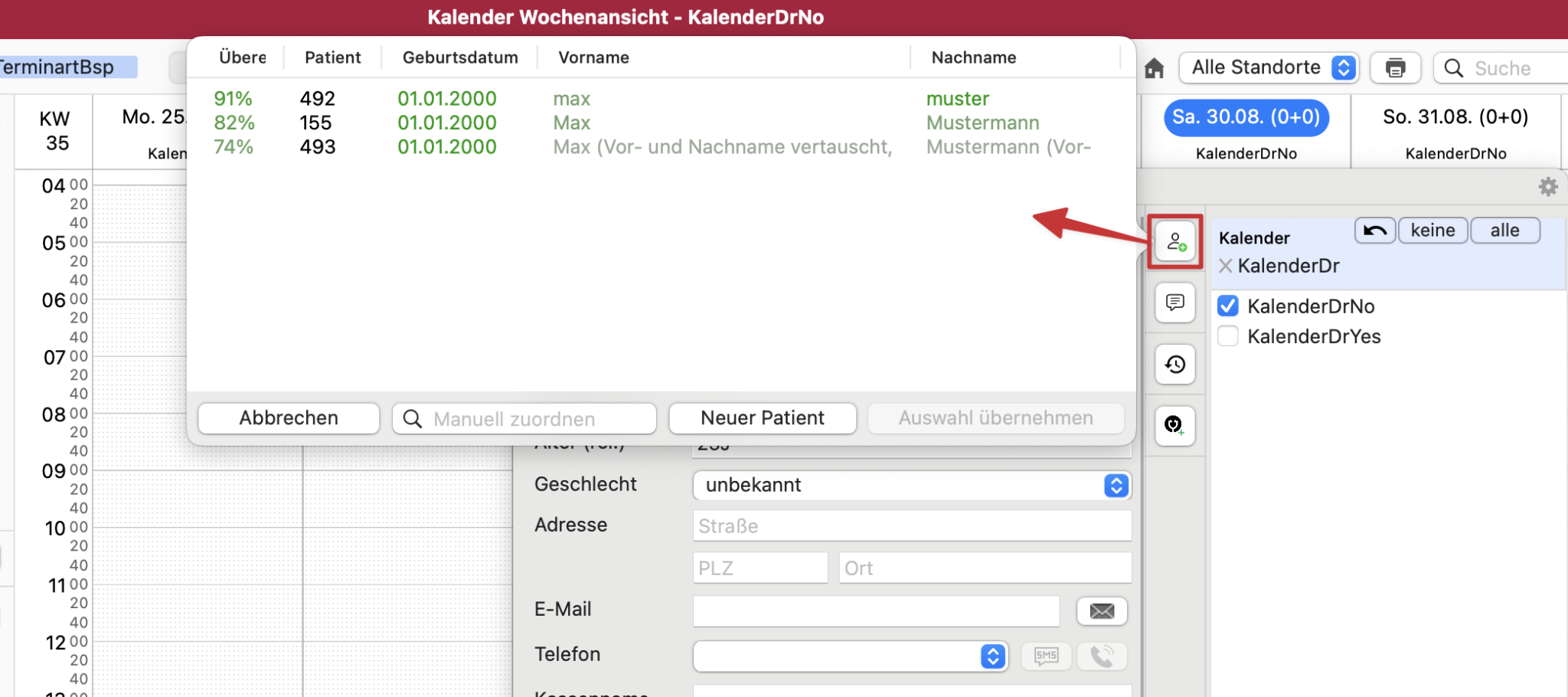Click the Ort input field
This screenshot has width=1568, height=697.
click(x=985, y=568)
